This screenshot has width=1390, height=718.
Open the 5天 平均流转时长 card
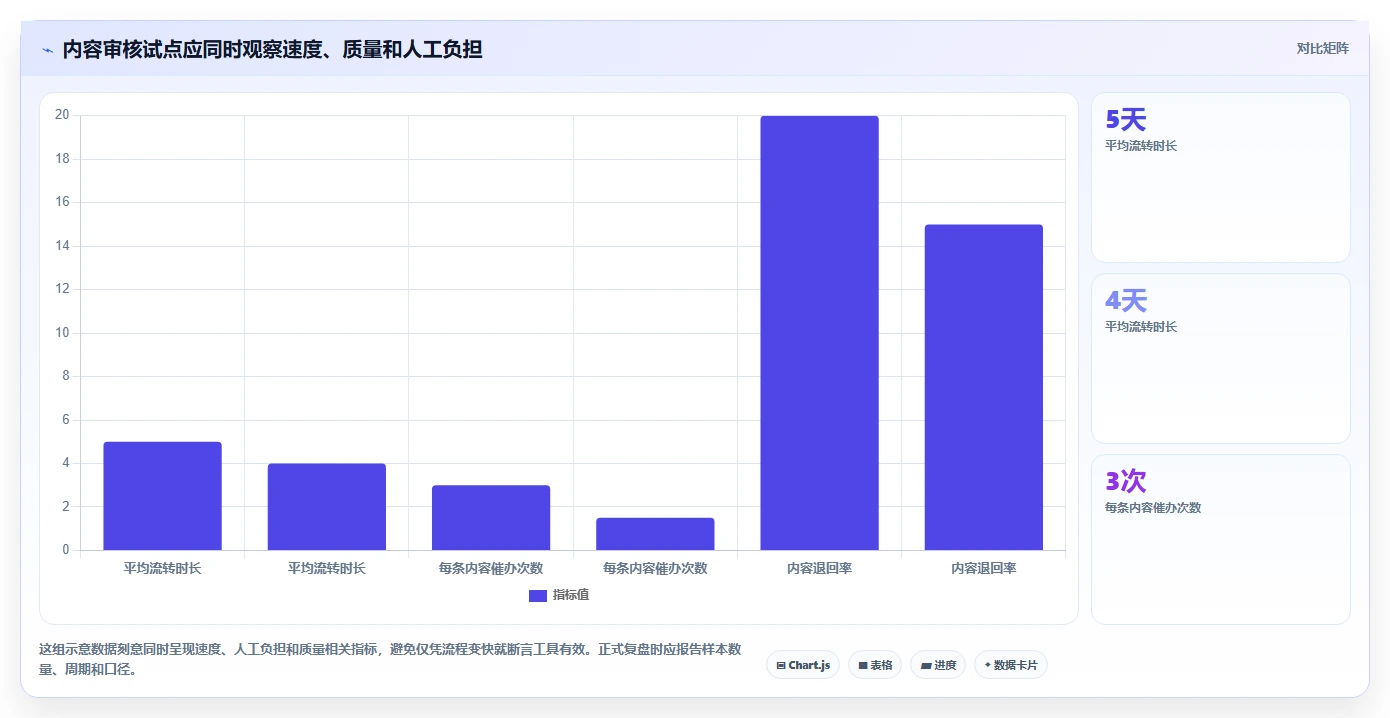tap(1221, 178)
